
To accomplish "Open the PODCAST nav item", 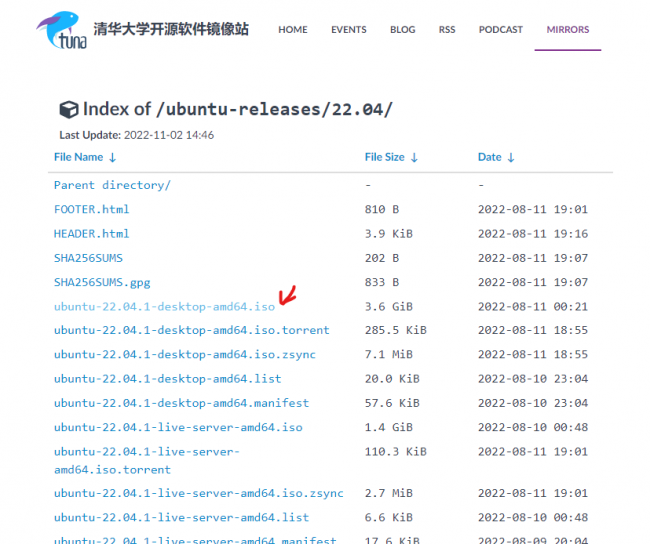I will point(501,29).
